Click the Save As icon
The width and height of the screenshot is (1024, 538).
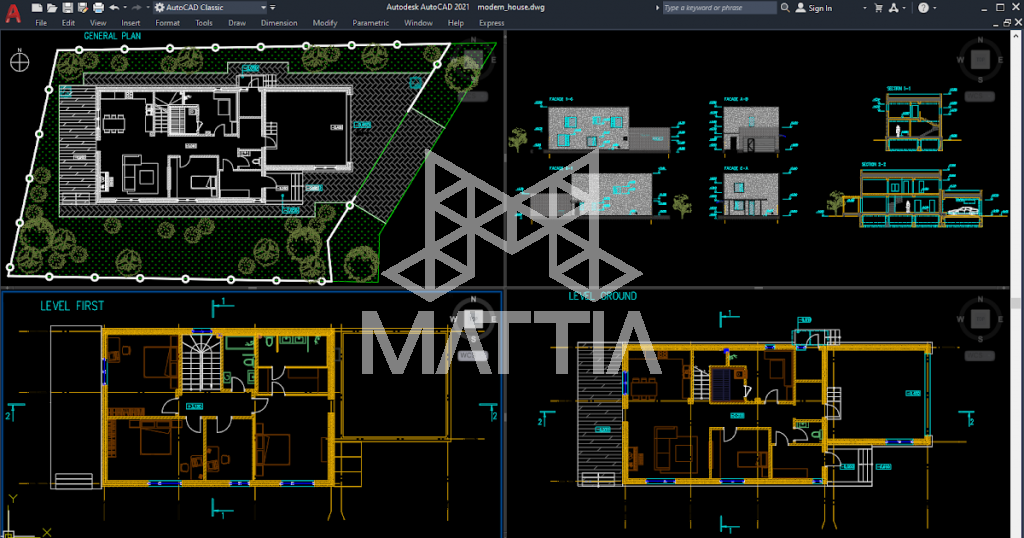(83, 7)
